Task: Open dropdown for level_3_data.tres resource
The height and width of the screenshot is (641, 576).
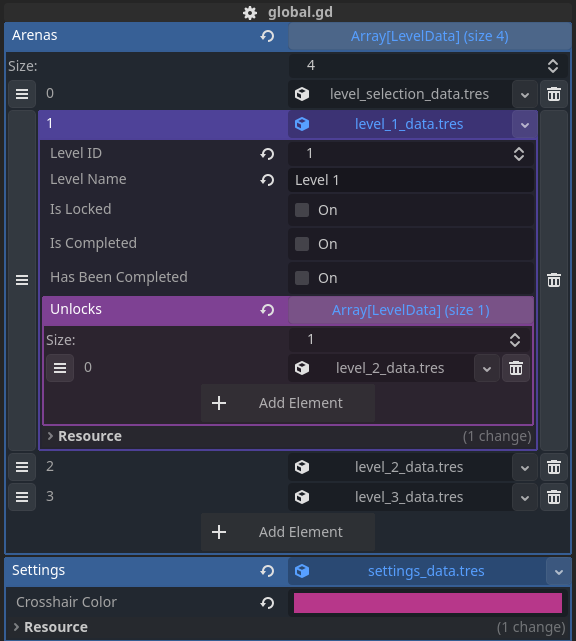Action: pyautogui.click(x=525, y=498)
